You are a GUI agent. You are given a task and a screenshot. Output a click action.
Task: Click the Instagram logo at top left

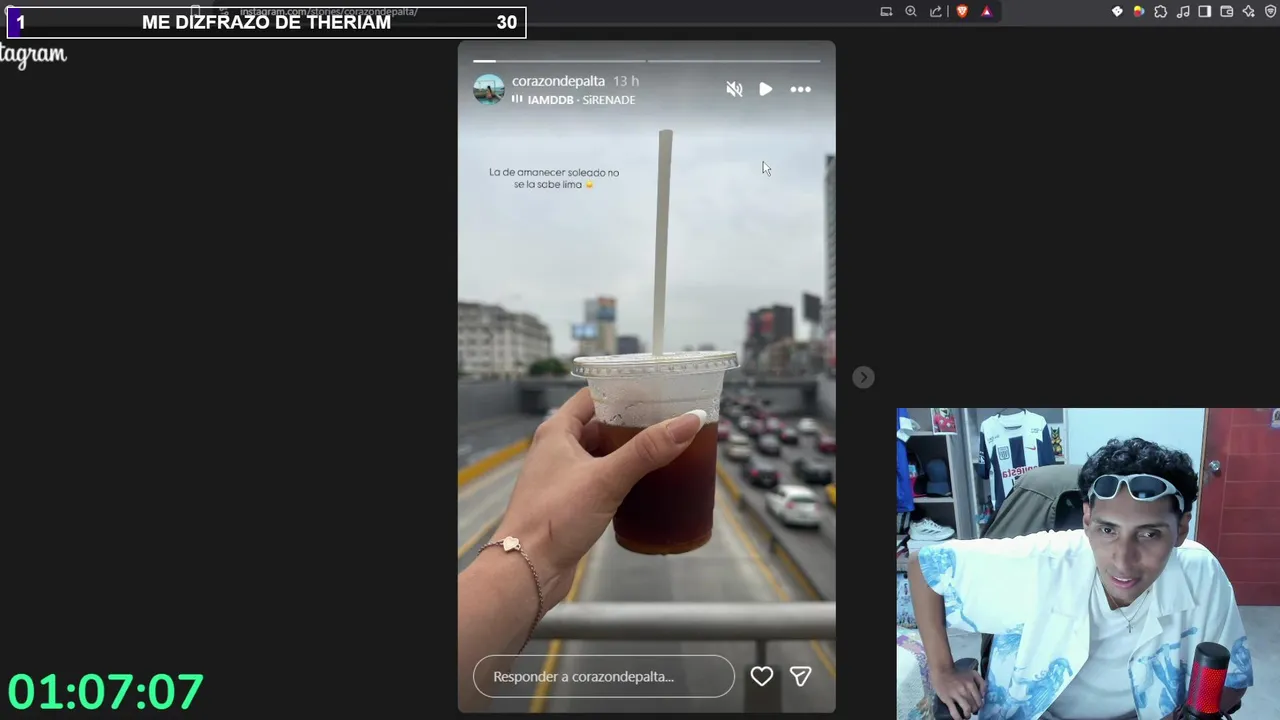point(33,55)
